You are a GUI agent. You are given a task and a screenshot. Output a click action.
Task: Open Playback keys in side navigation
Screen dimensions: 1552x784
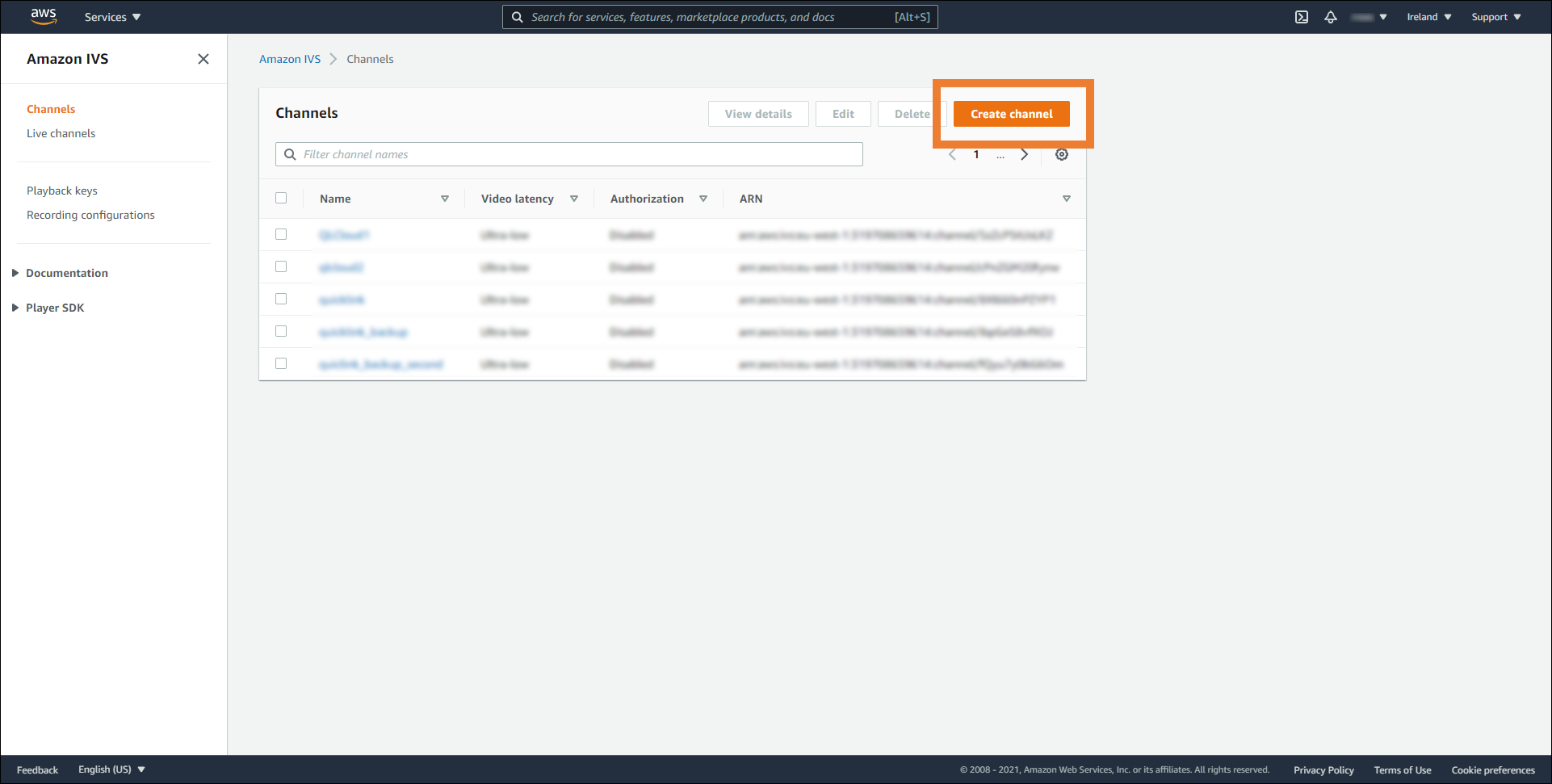pos(62,191)
